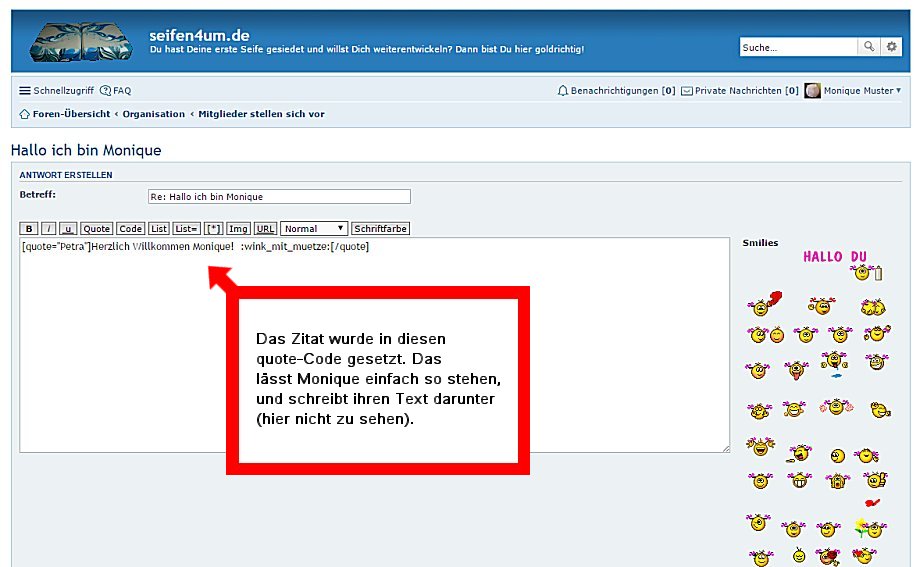Insert the drooling smiley with blue puddle
Viewport: 920px width, 567px height.
click(x=834, y=364)
